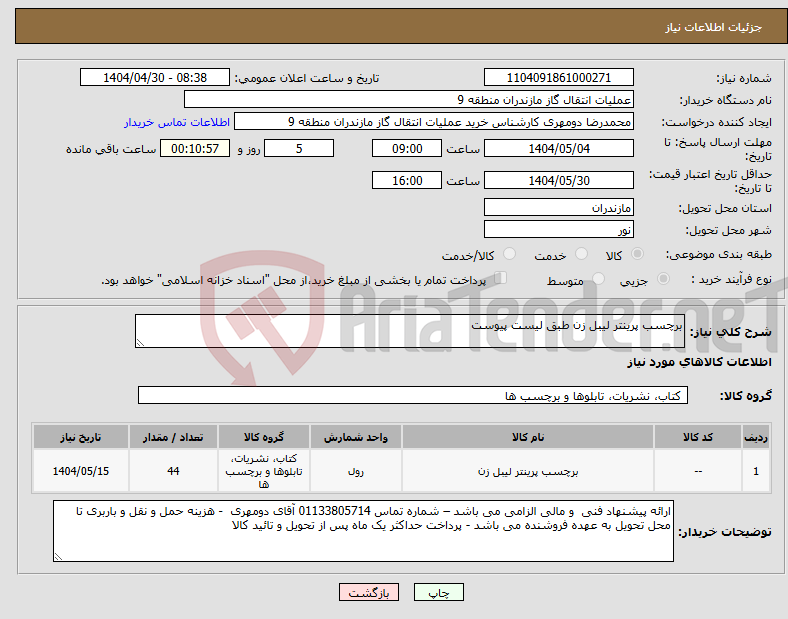This screenshot has height=619, width=788.
Task: Click request creator name field
Action: pyautogui.click(x=434, y=122)
